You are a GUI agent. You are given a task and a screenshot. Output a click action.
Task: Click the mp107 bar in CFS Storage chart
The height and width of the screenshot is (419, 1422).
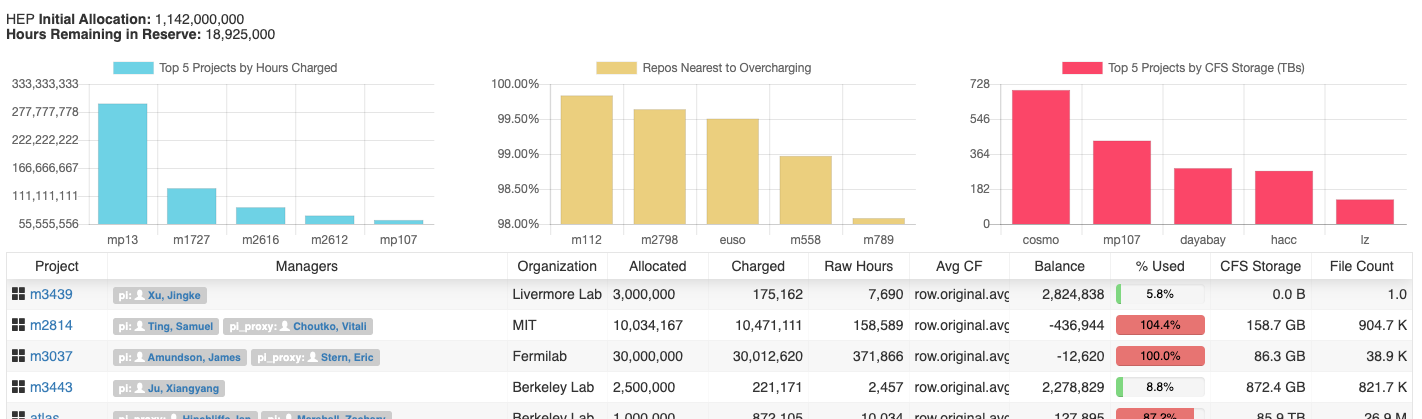coord(1122,182)
